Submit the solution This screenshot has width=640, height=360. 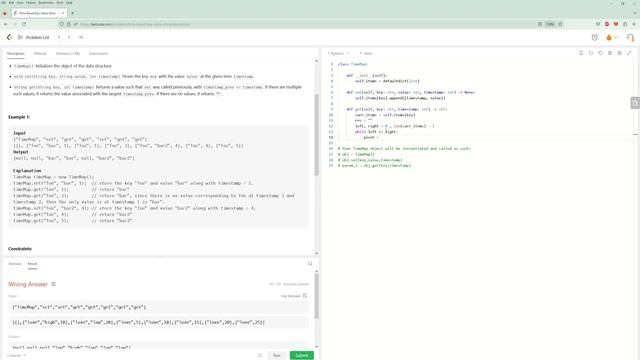(302, 356)
